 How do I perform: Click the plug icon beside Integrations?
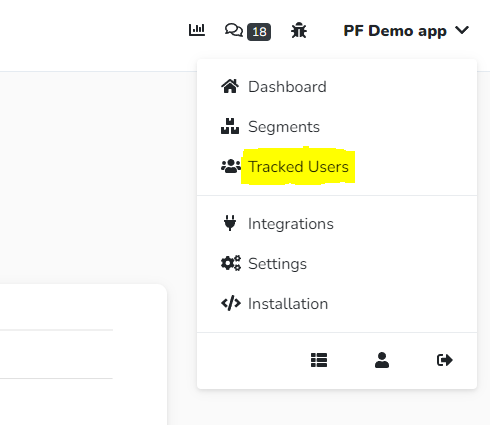(230, 223)
